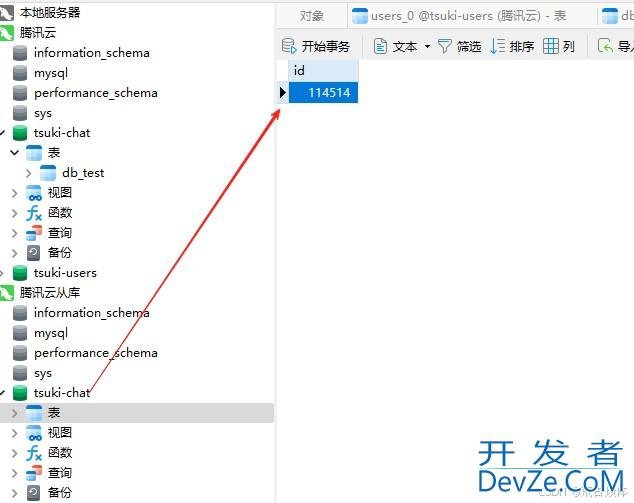Expand highlighted 表 node under 腾讯云从库
634x503 pixels.
(15, 413)
